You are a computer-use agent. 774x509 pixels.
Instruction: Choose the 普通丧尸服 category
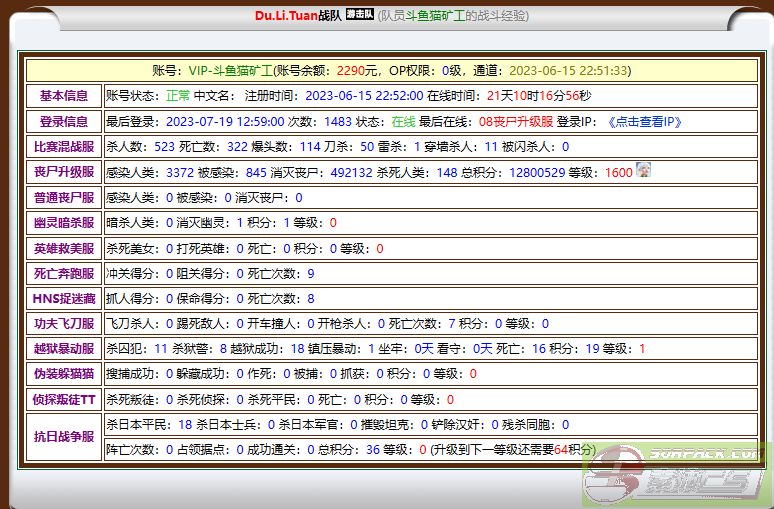(x=64, y=198)
